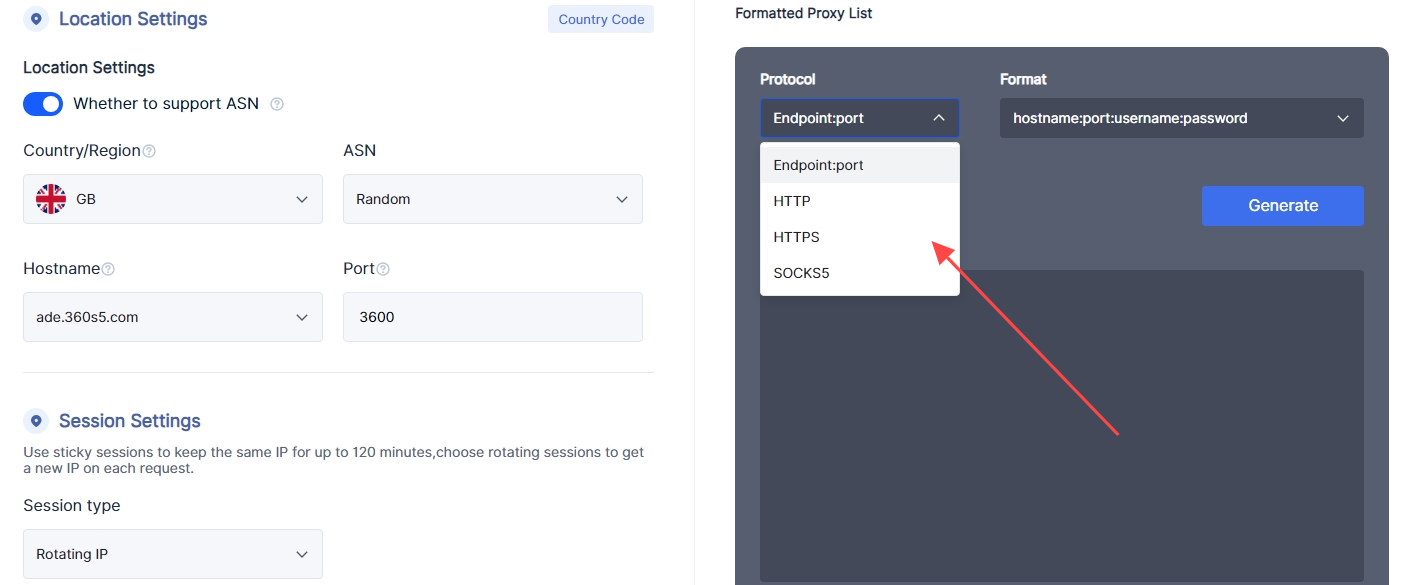Click the Country/Region help icon

(x=149, y=151)
